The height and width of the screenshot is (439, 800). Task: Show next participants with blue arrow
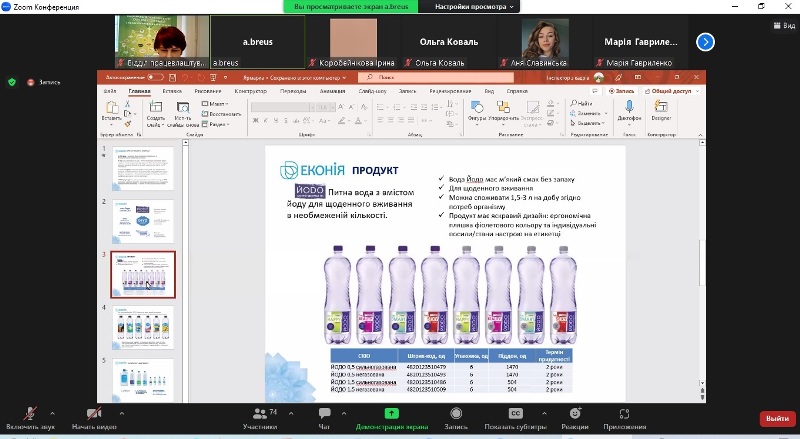[x=705, y=42]
